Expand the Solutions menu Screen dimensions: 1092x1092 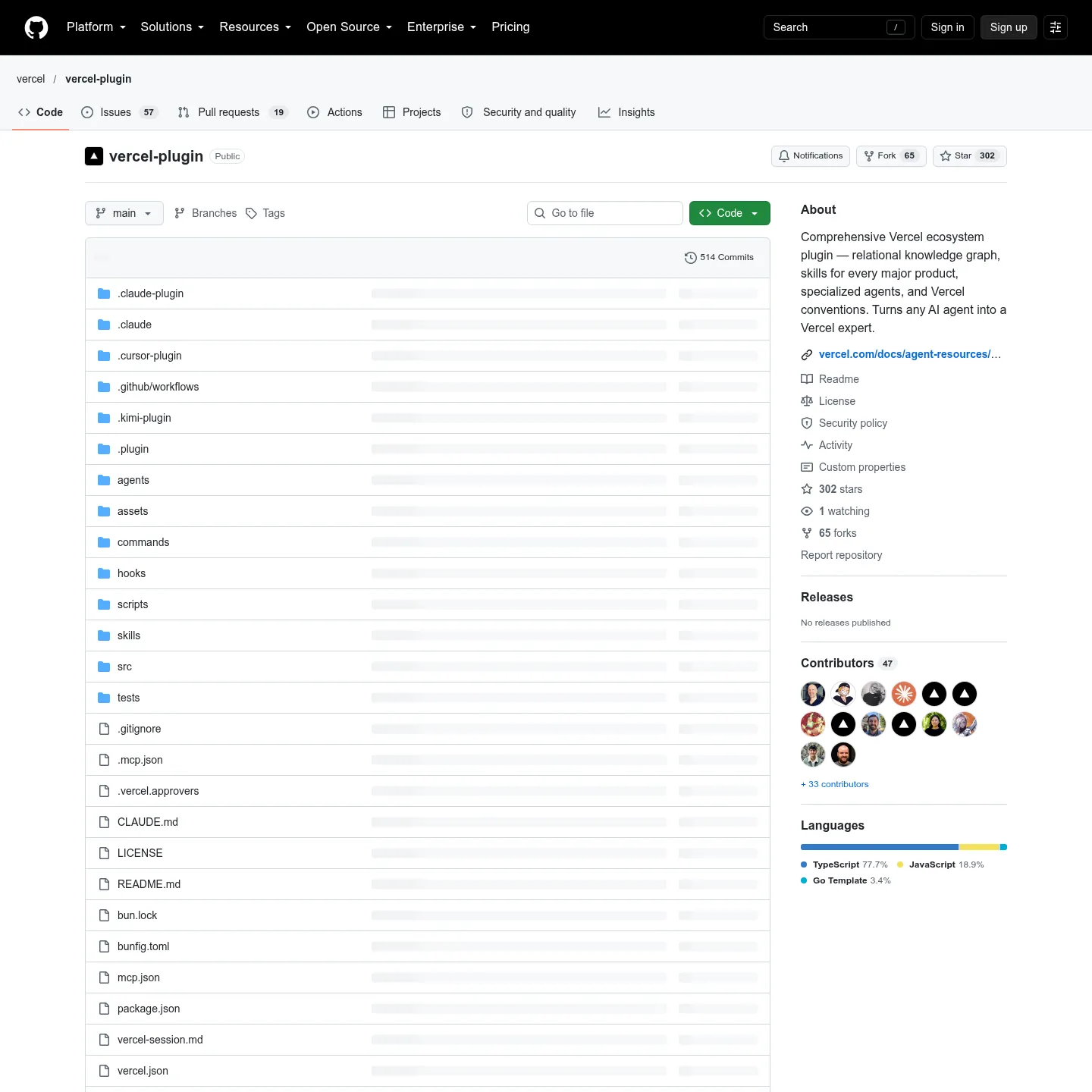172,27
